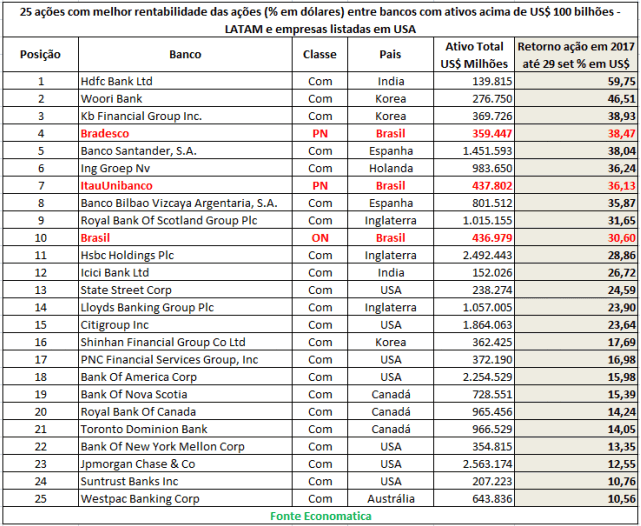Image resolution: width=641 pixels, height=526 pixels.
Task: Click the 'Classe' column header
Action: (x=320, y=54)
